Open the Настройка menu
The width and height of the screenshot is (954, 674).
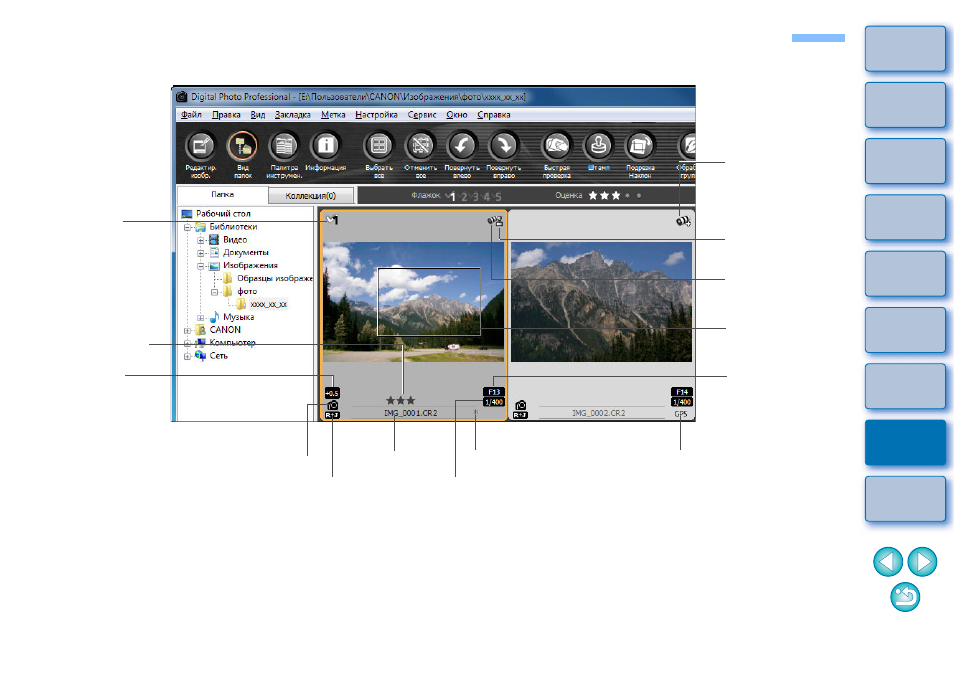tap(376, 114)
